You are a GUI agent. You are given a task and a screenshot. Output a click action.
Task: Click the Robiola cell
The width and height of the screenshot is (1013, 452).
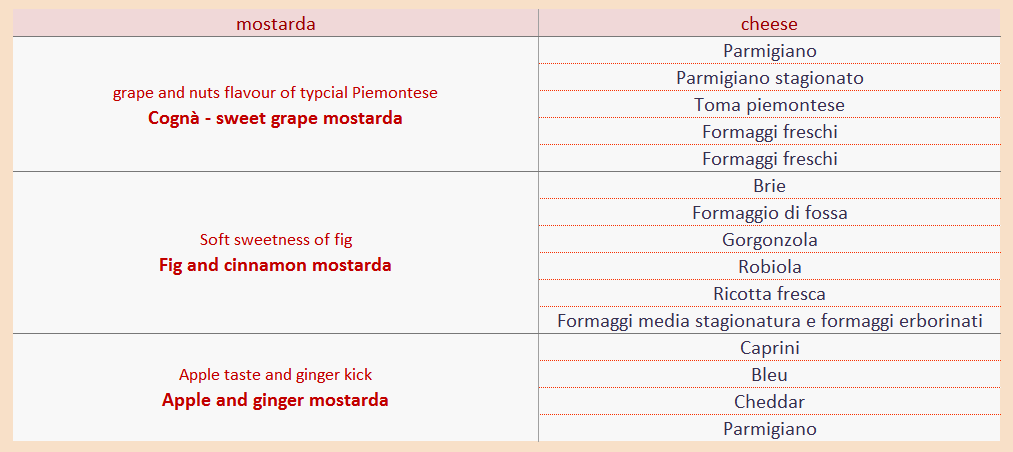(769, 267)
